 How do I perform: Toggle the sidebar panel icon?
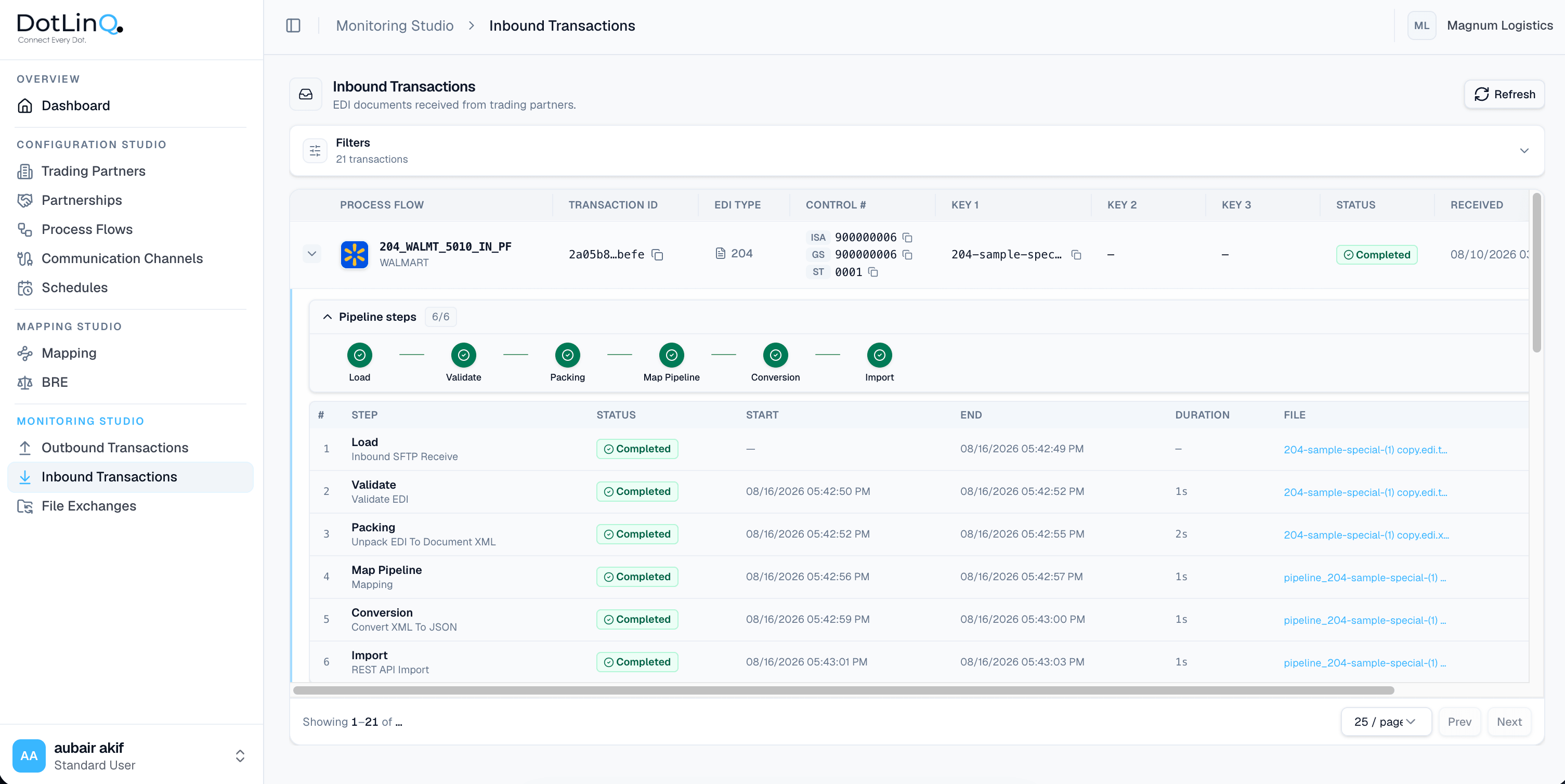tap(293, 25)
